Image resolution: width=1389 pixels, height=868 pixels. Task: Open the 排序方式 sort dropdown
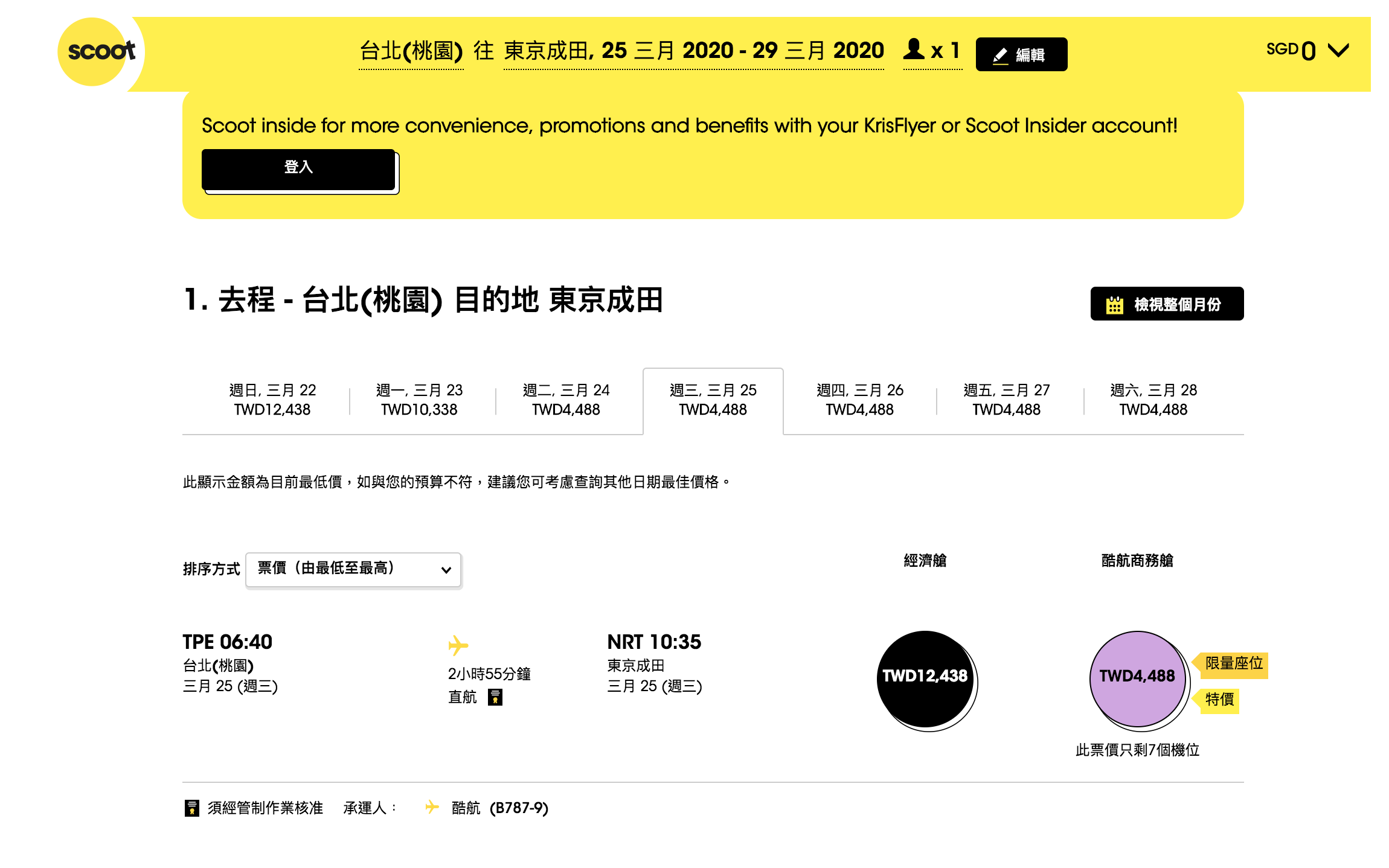point(353,569)
